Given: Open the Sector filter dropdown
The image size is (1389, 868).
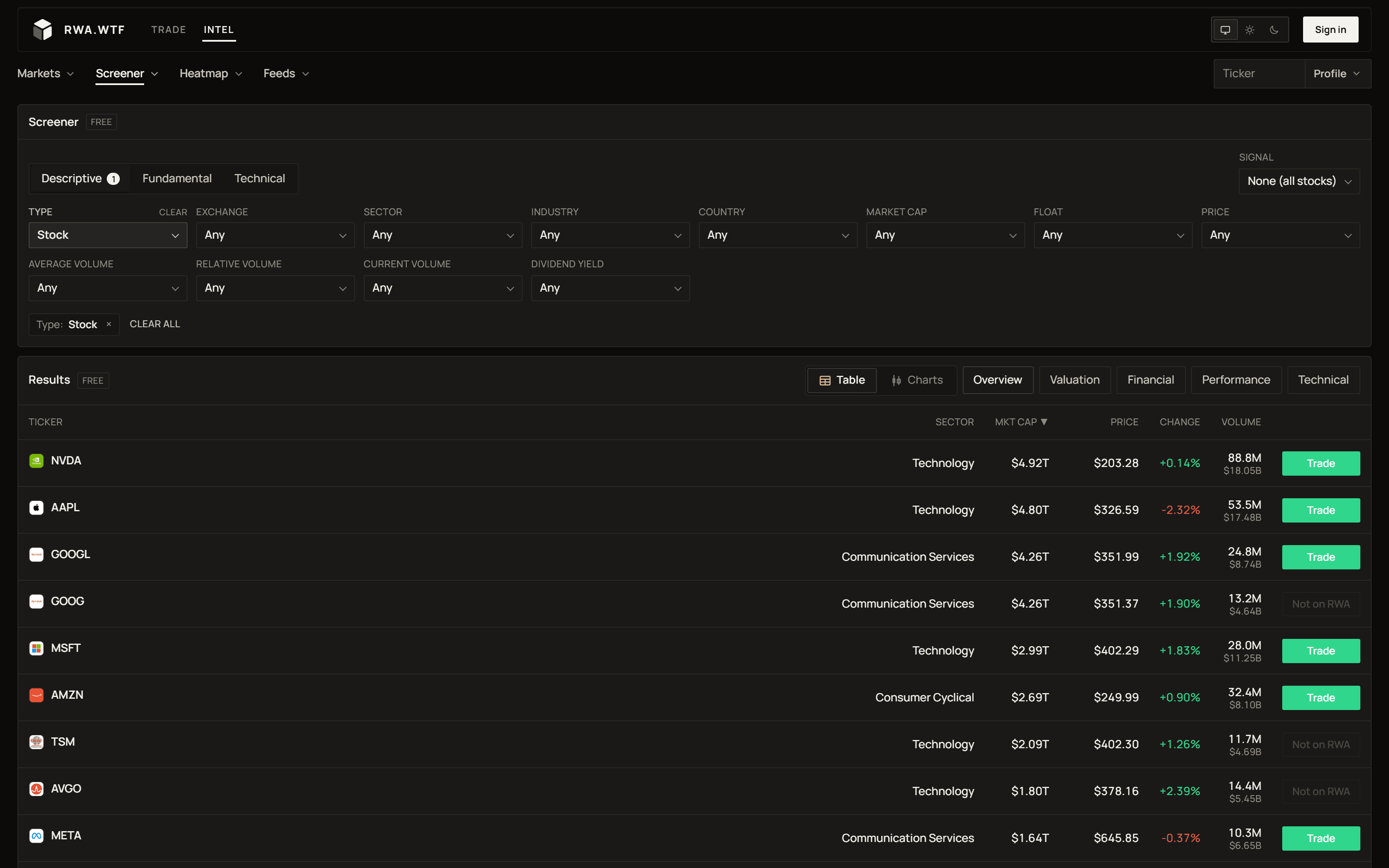Looking at the screenshot, I should [x=443, y=235].
